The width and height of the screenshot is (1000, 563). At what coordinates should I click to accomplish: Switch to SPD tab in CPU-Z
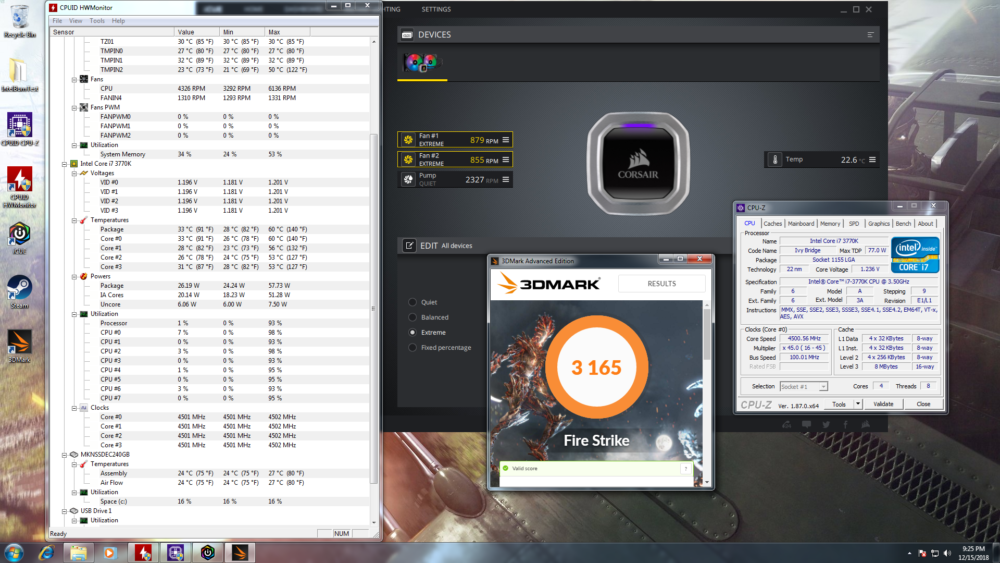coord(853,224)
